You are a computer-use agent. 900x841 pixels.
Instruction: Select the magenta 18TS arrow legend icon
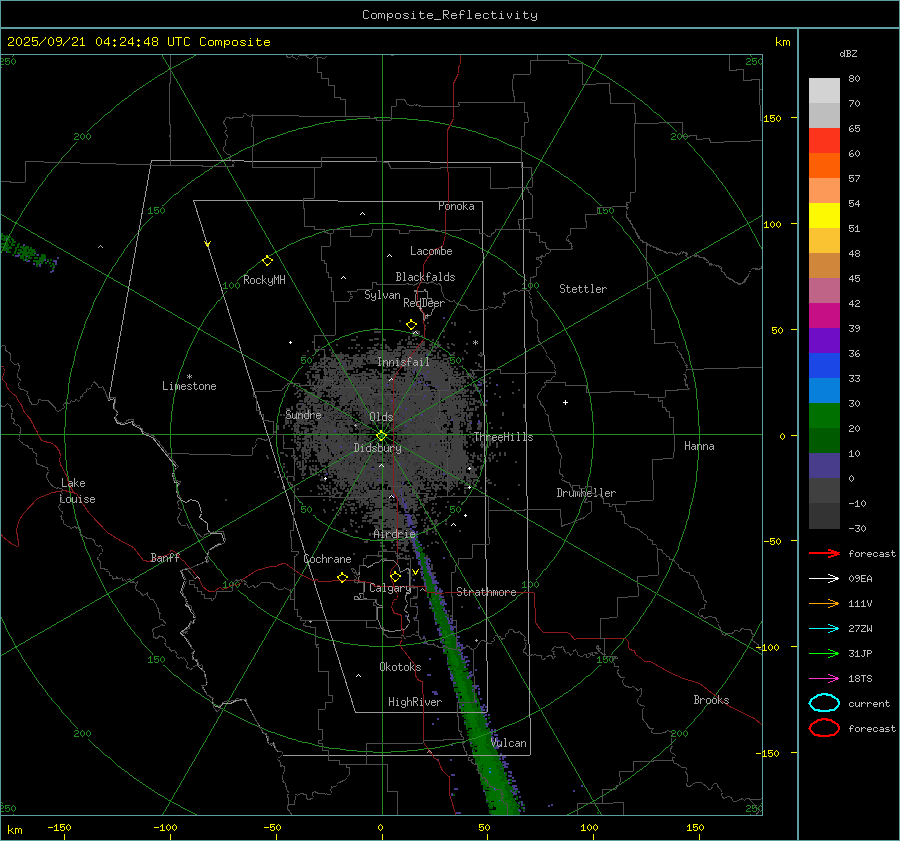(824, 678)
